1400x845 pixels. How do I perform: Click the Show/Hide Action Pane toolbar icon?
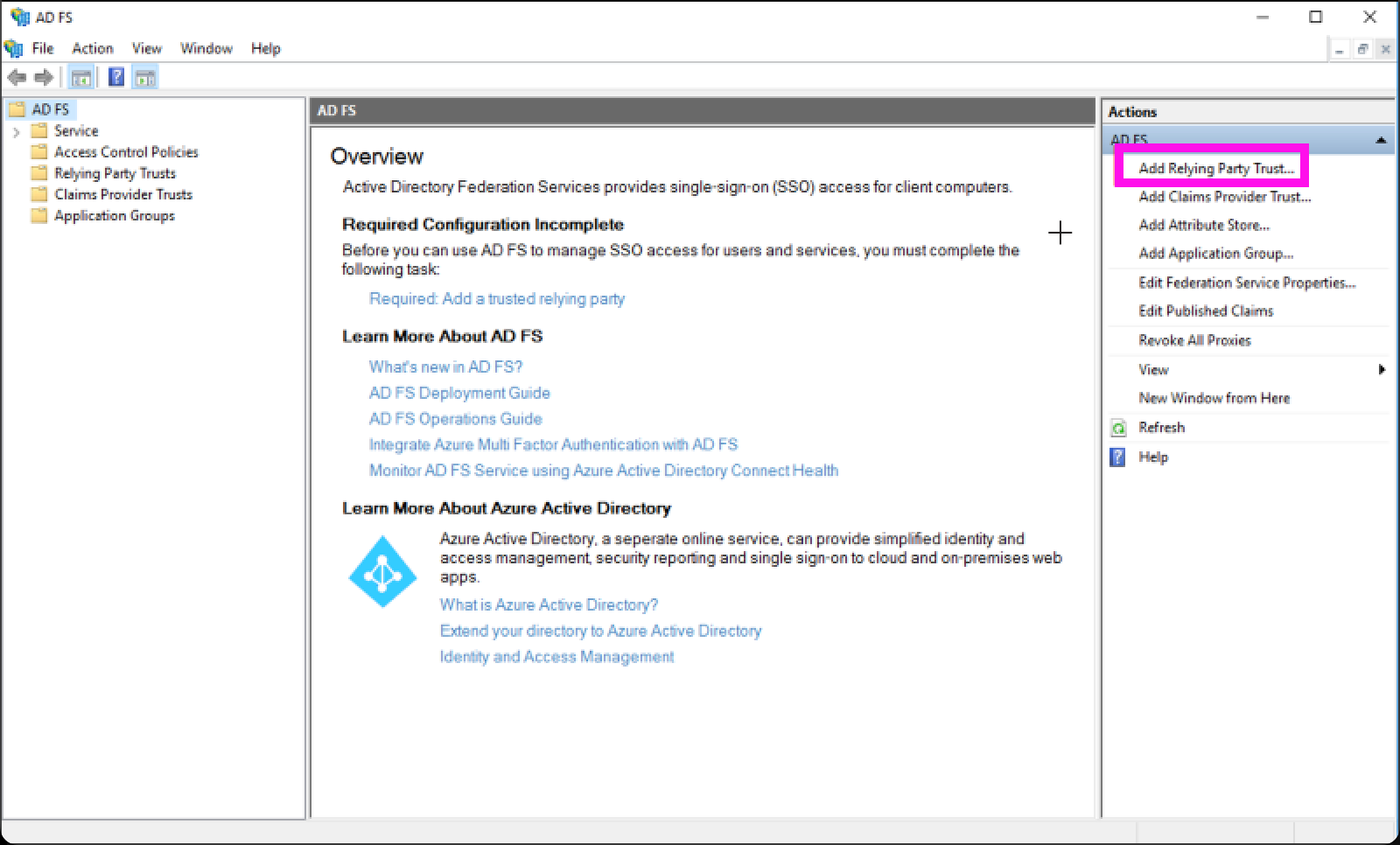pyautogui.click(x=145, y=77)
